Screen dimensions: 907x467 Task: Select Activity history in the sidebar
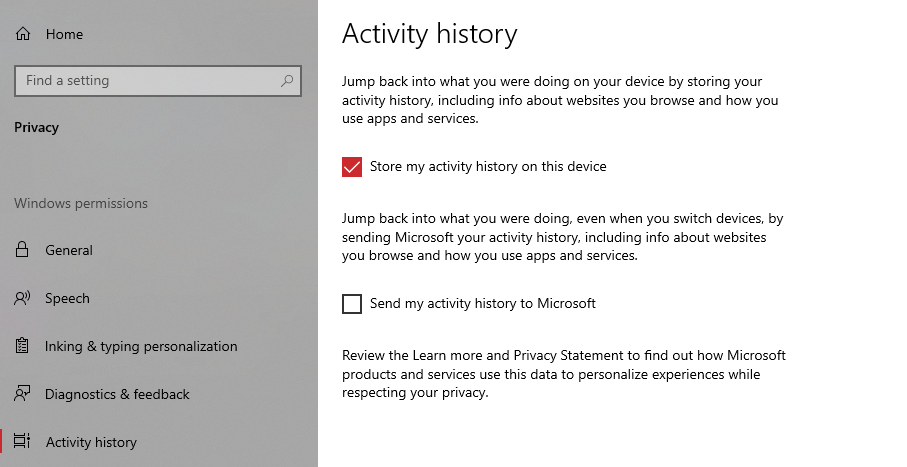click(x=91, y=442)
